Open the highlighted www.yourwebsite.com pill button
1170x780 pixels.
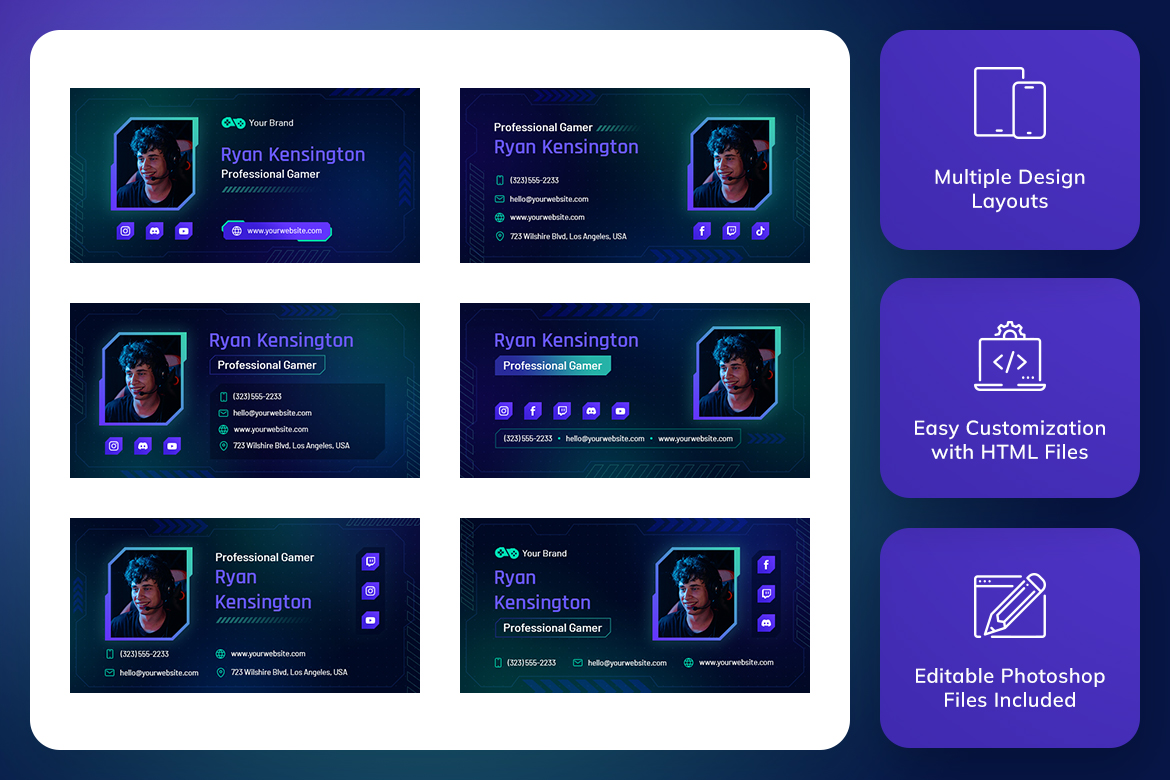(276, 231)
